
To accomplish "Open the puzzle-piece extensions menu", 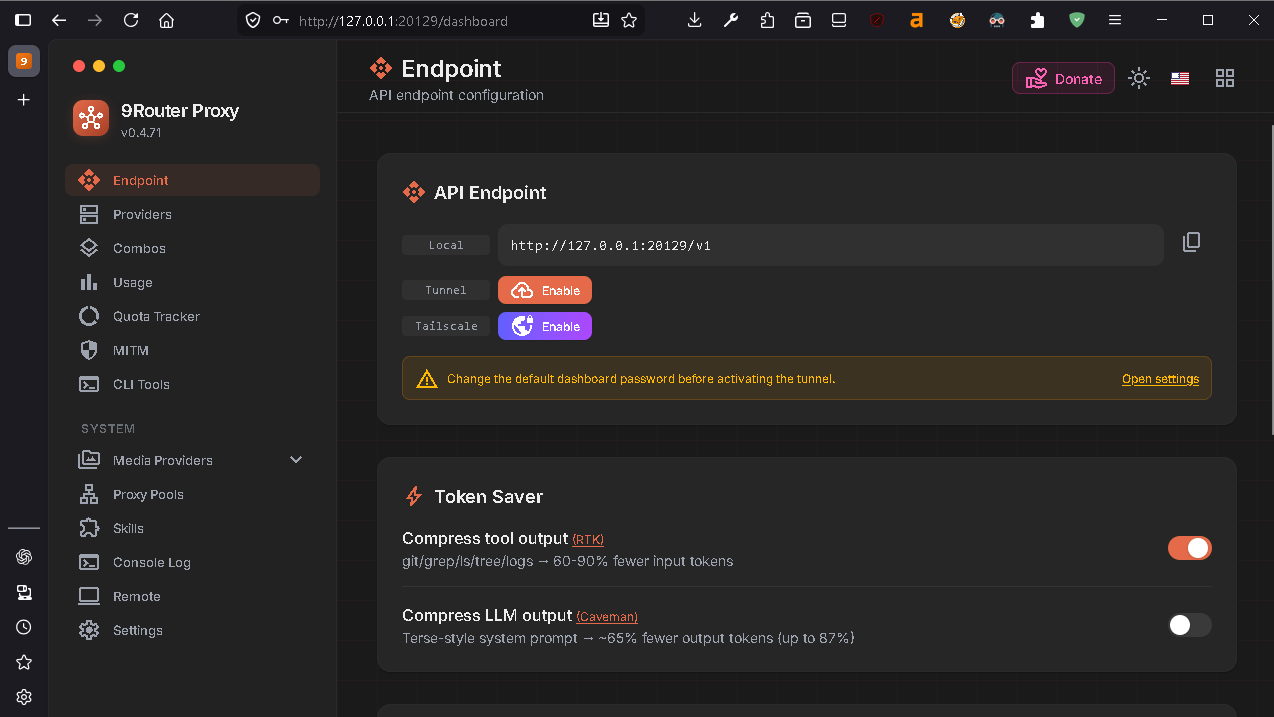I will pos(1037,20).
